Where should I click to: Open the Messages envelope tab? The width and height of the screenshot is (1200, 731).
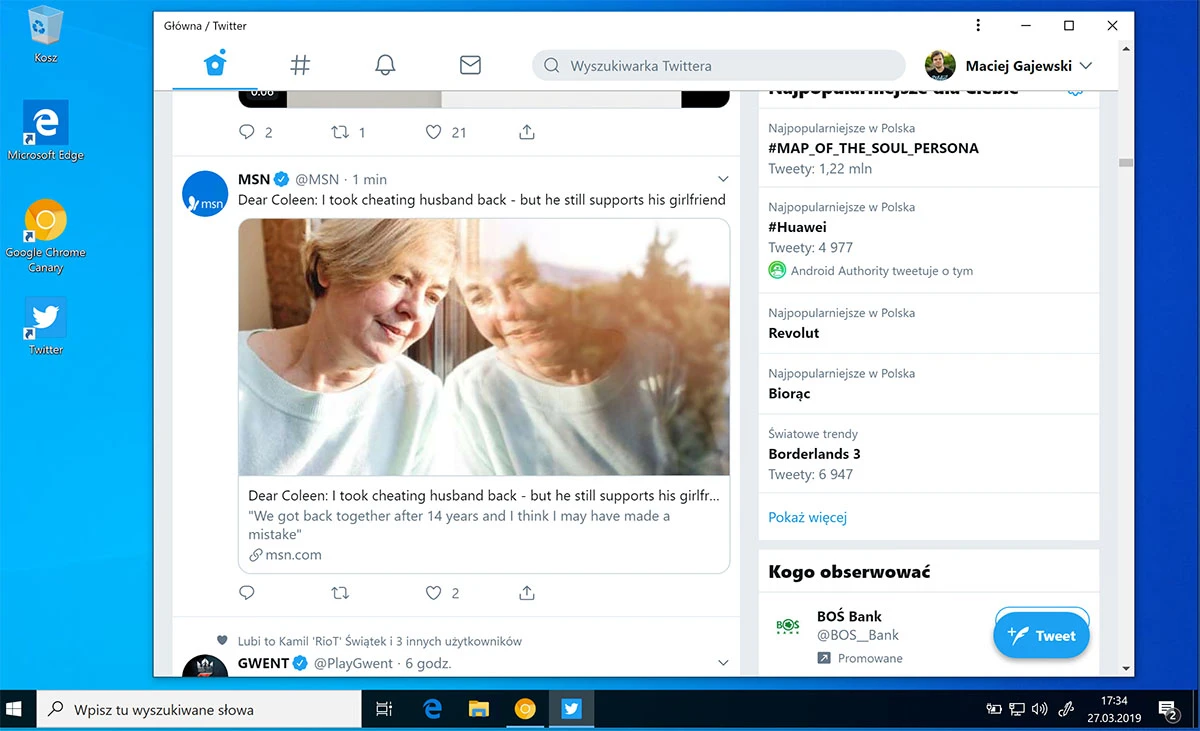(x=470, y=65)
